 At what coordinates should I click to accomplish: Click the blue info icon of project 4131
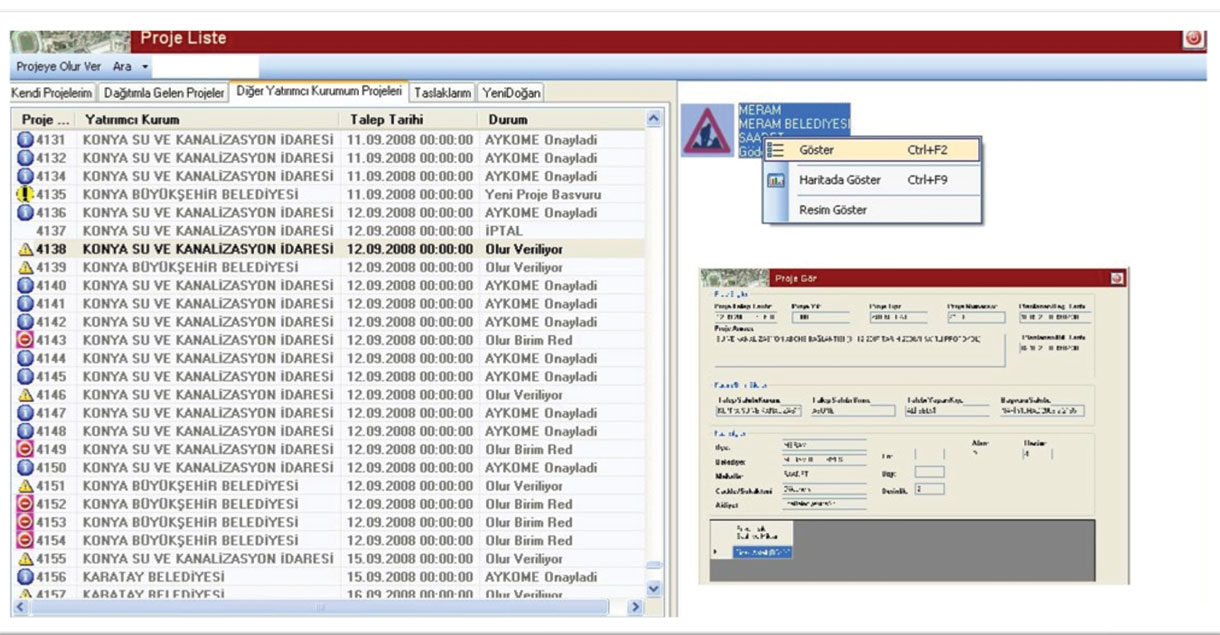tap(26, 140)
